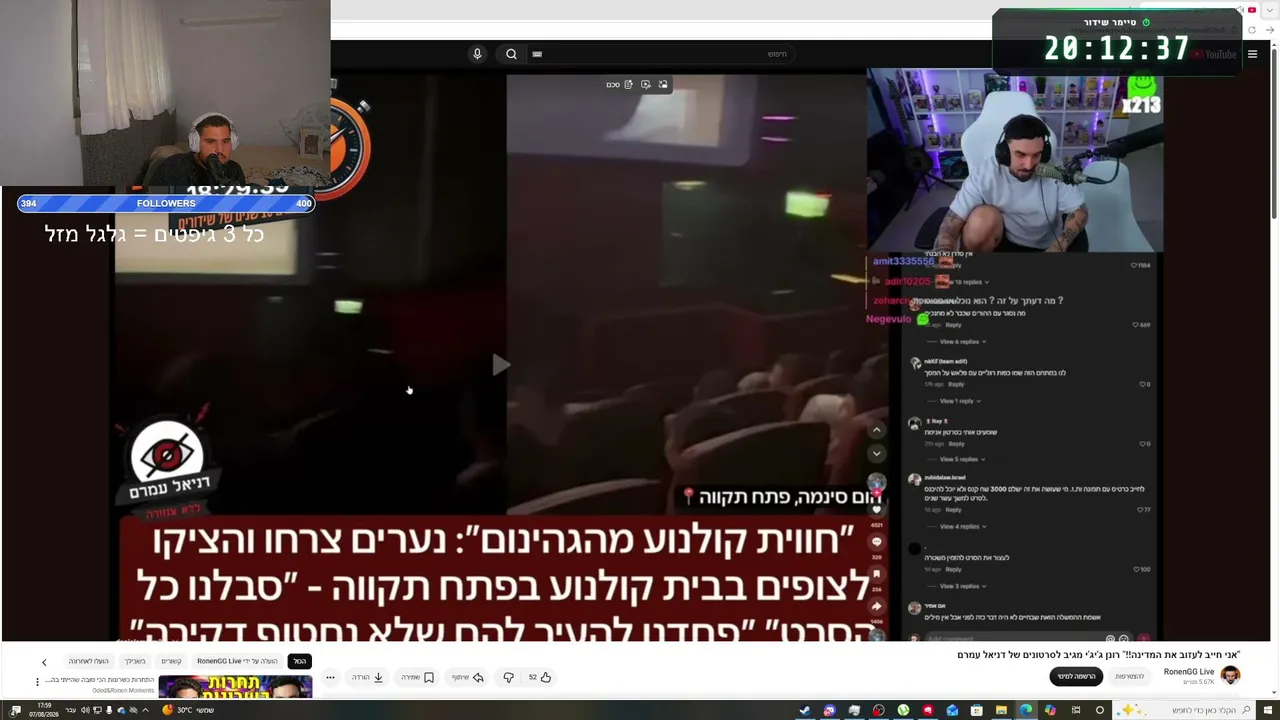
Task: Open the RonenGG Live channel name link
Action: (1189, 672)
